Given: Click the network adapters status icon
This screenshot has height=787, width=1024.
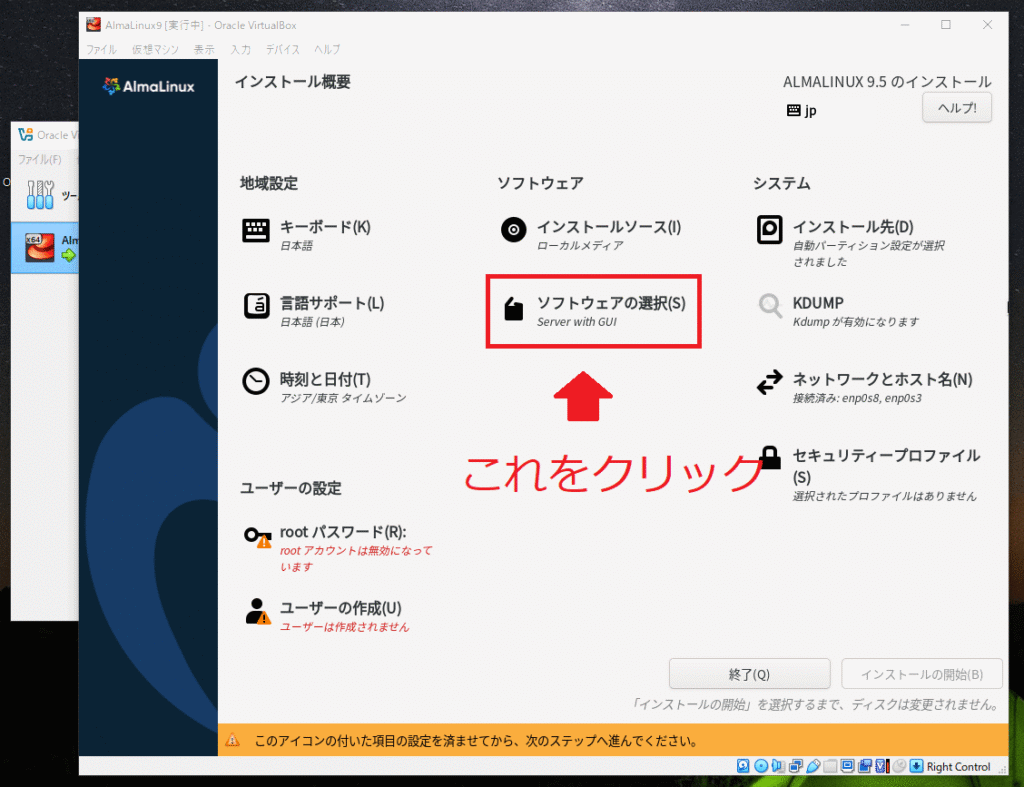Looking at the screenshot, I should pyautogui.click(x=795, y=766).
